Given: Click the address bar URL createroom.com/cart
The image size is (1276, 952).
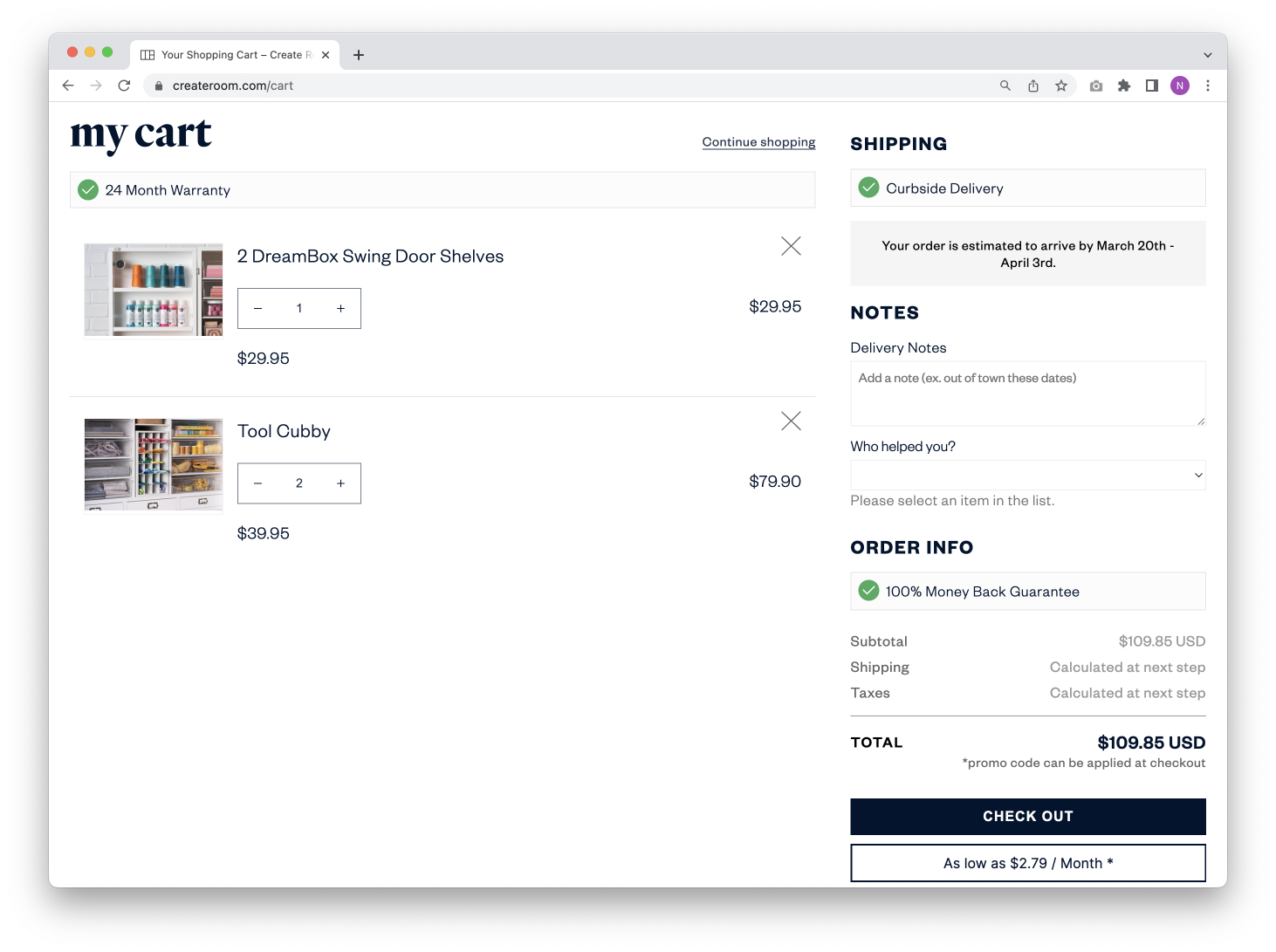Looking at the screenshot, I should 233,86.
